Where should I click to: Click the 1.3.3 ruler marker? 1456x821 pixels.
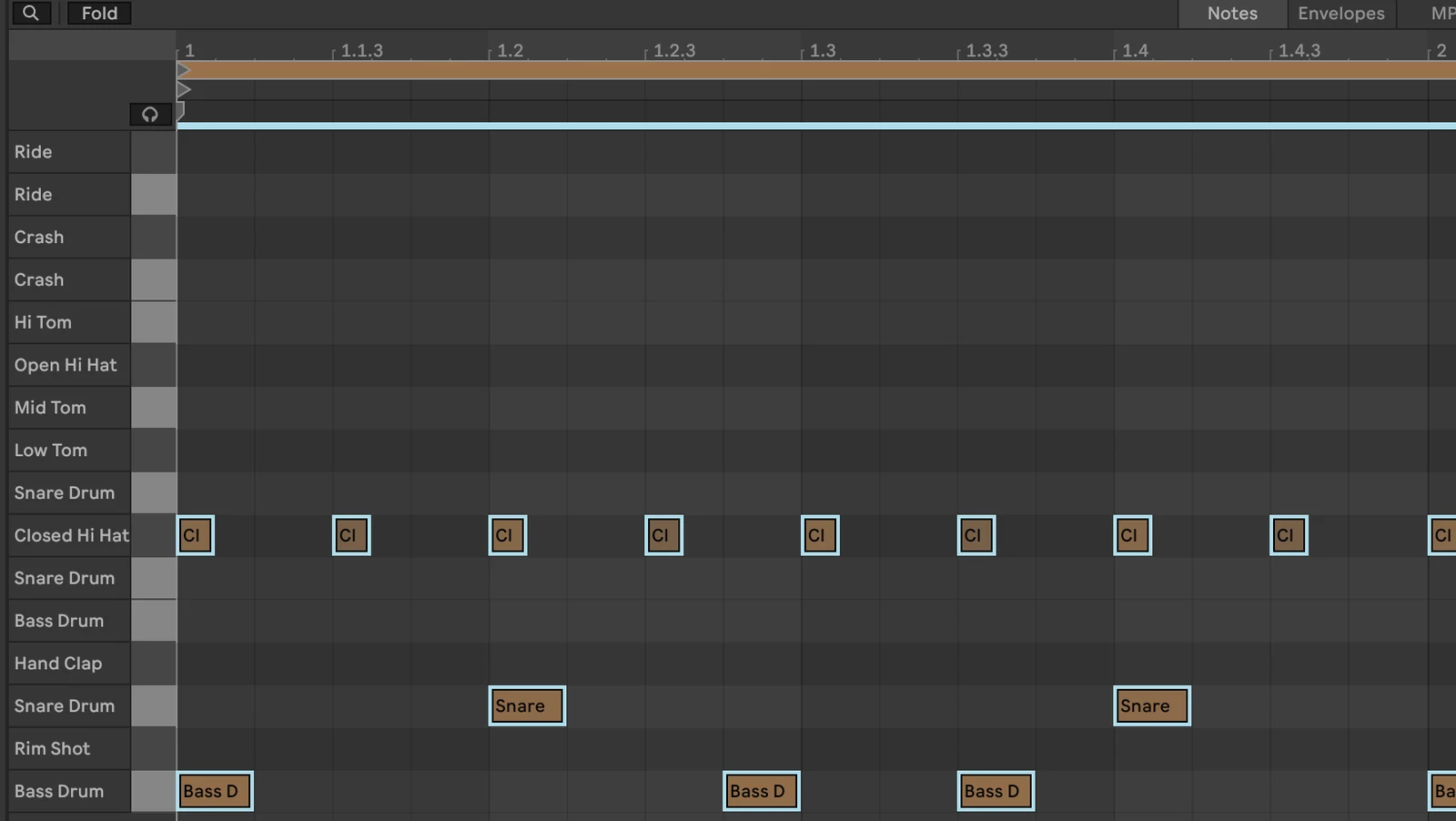(x=986, y=50)
